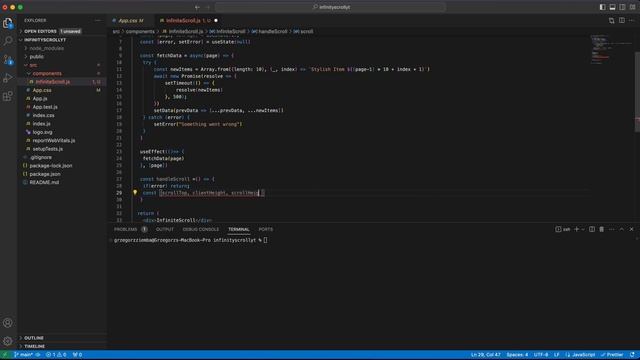Image resolution: width=640 pixels, height=360 pixels.
Task: Open package.json in the explorer
Action: pyautogui.click(x=45, y=174)
